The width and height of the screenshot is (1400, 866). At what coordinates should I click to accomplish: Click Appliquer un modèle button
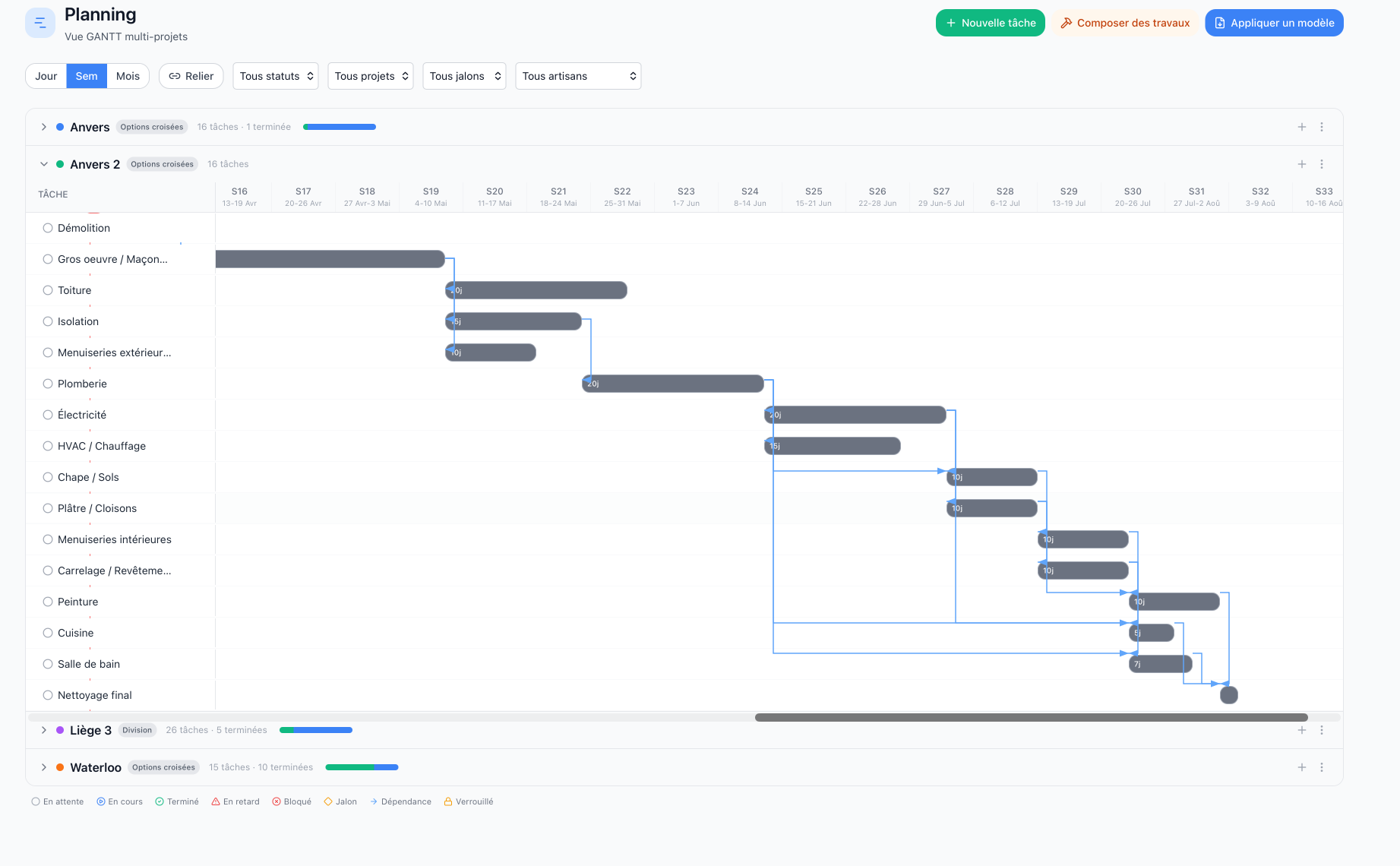tap(1274, 23)
